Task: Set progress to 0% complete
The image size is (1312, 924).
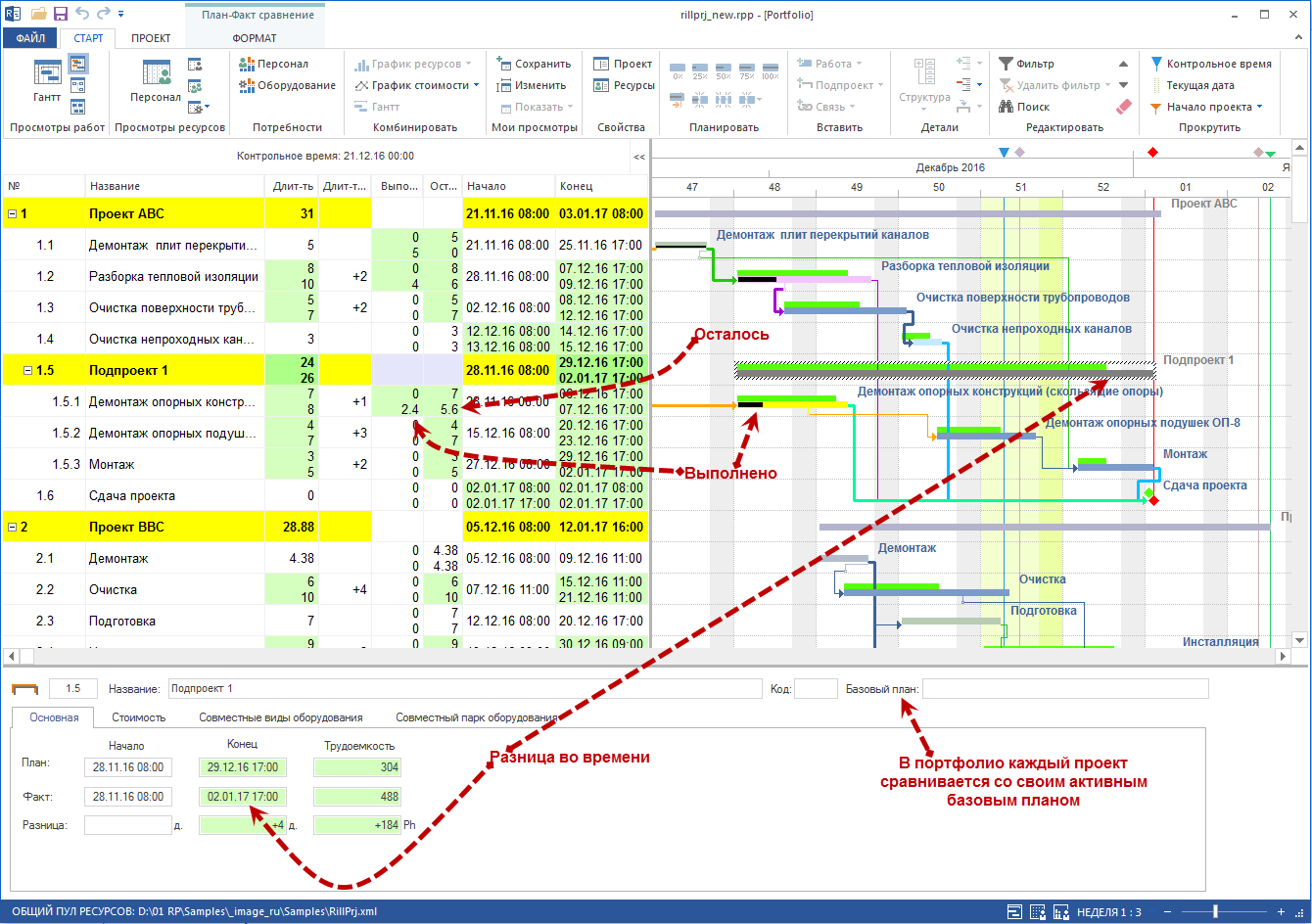Action: 677,71
